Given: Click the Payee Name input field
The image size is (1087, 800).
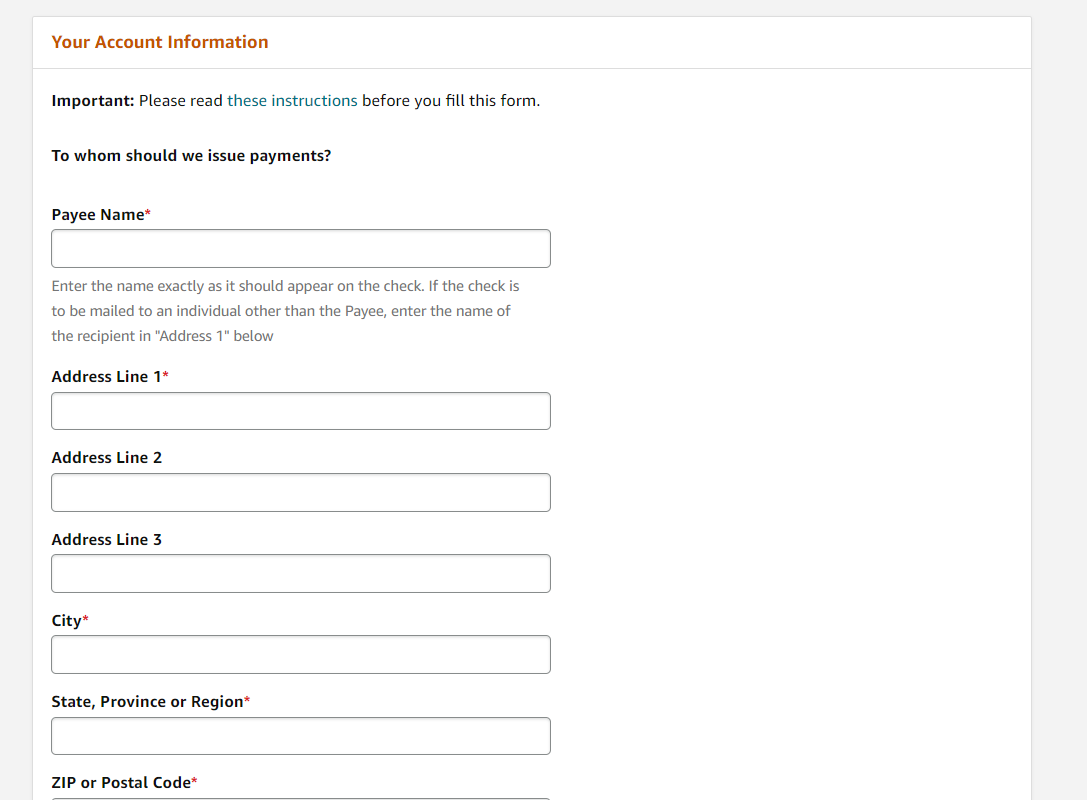Looking at the screenshot, I should 300,248.
